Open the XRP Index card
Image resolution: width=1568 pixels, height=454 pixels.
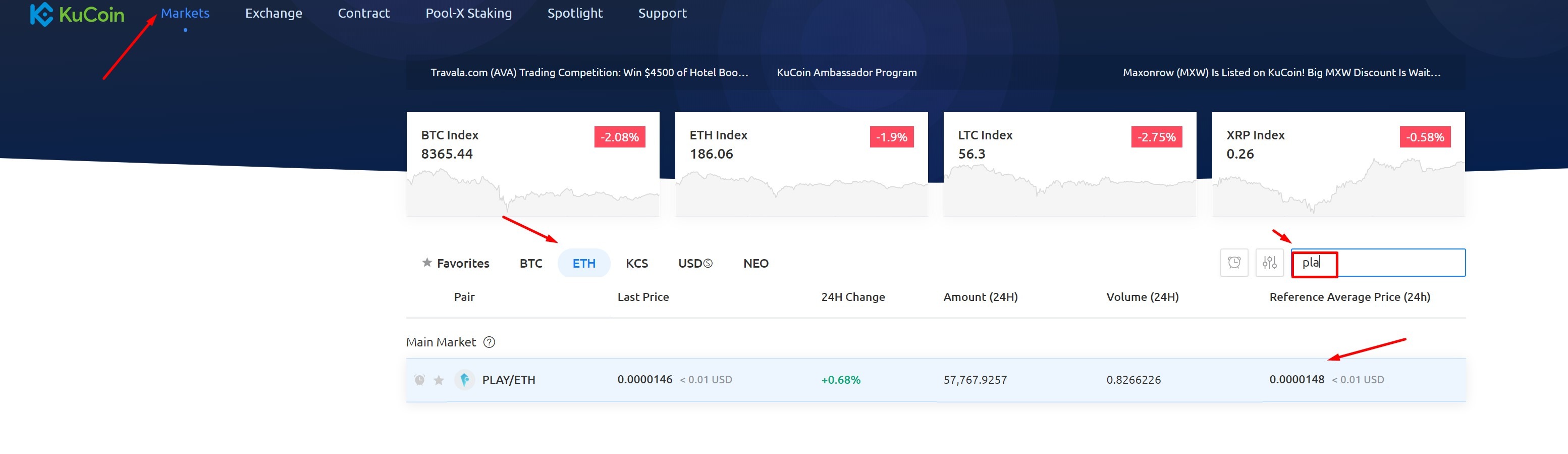(x=1338, y=164)
